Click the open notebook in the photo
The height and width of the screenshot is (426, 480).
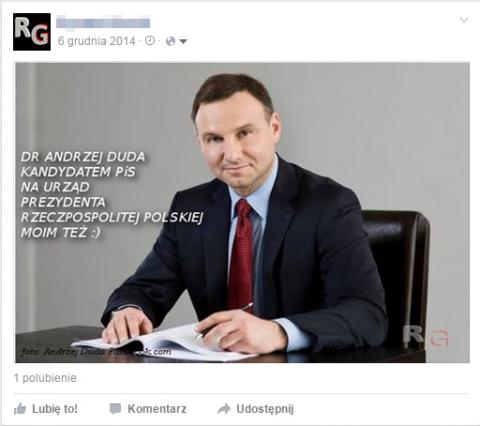[x=160, y=343]
